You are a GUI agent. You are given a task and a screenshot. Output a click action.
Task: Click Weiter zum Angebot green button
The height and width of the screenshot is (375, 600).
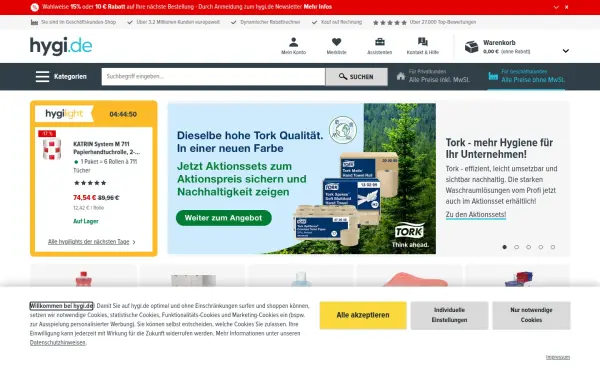(224, 218)
